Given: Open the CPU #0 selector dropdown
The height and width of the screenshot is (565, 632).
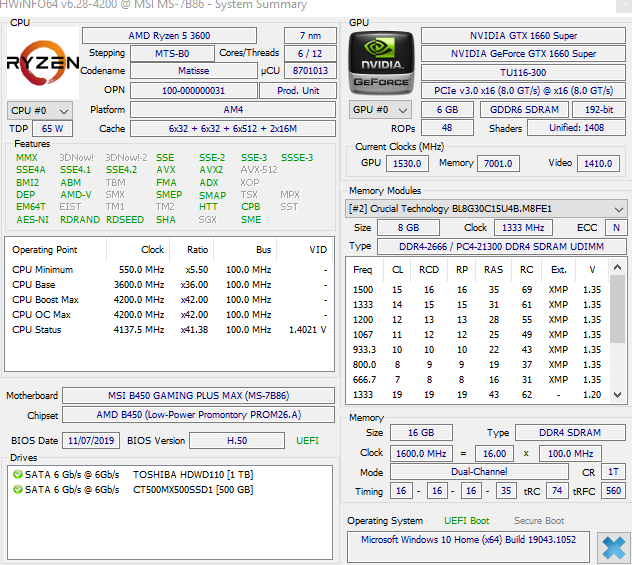Looking at the screenshot, I should tap(40, 110).
